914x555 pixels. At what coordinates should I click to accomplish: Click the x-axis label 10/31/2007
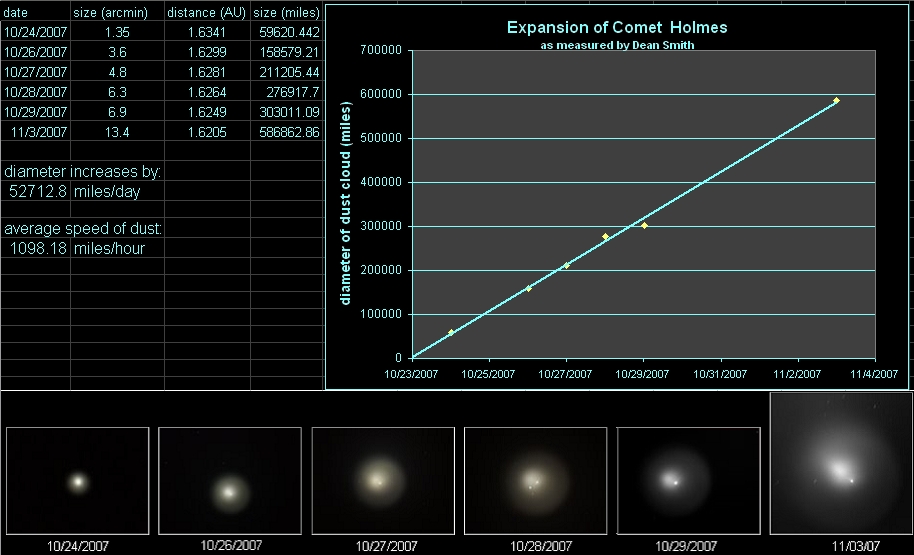pyautogui.click(x=720, y=374)
